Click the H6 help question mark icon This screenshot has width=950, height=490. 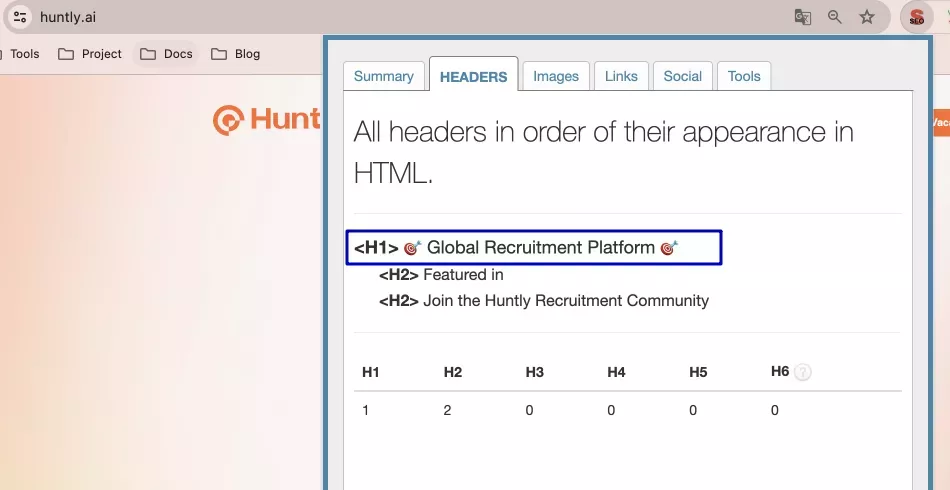802,372
